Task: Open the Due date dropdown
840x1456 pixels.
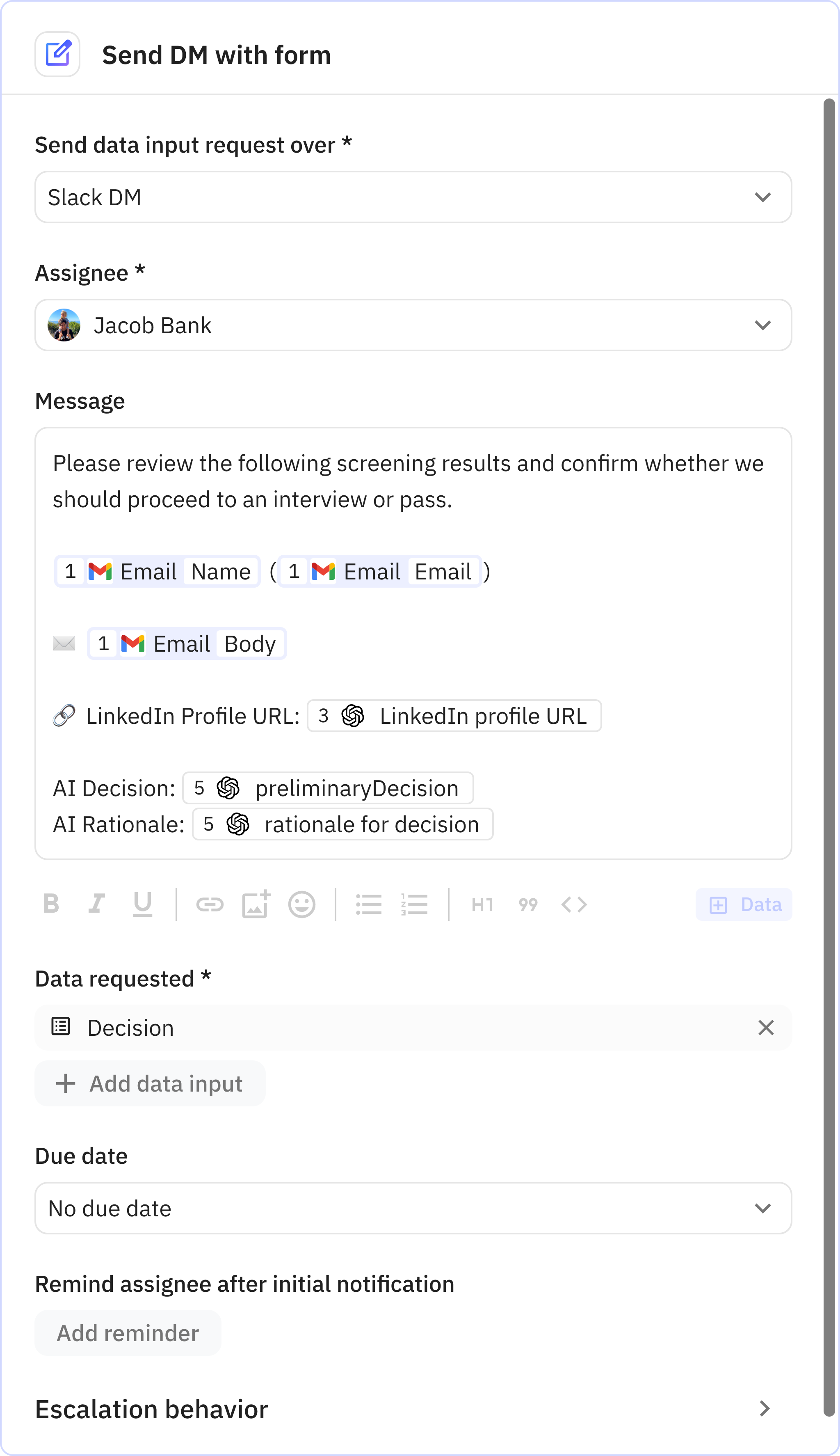Action: tap(413, 1208)
